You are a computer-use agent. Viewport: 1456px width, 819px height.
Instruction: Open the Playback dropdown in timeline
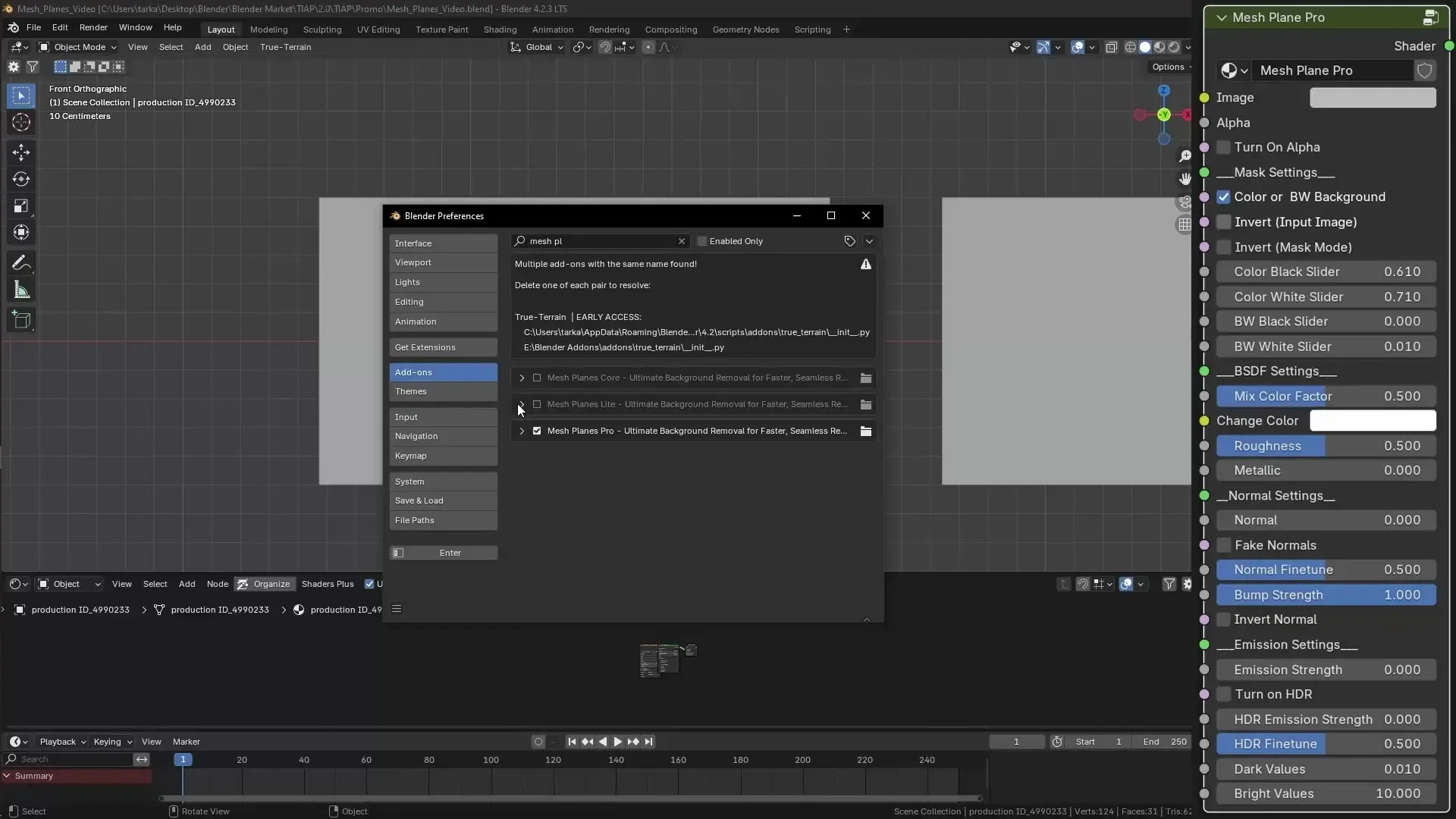tap(61, 742)
